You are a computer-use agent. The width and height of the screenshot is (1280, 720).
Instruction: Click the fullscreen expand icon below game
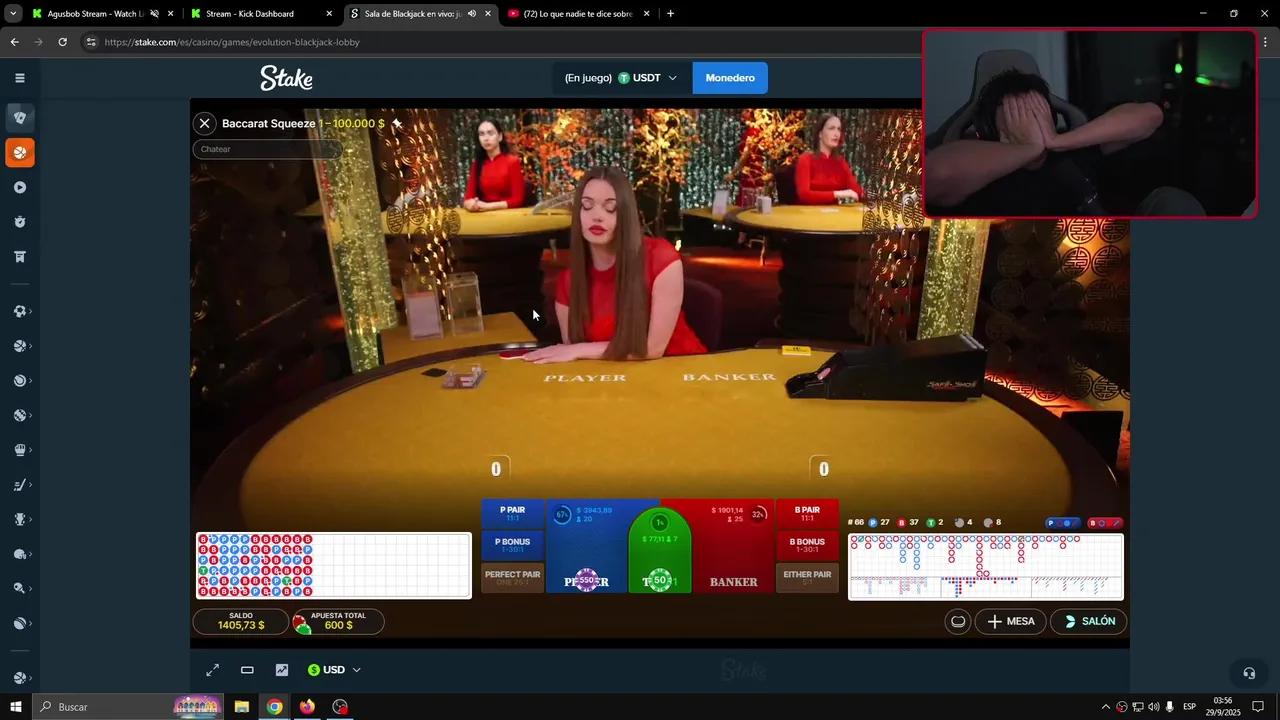pos(213,670)
